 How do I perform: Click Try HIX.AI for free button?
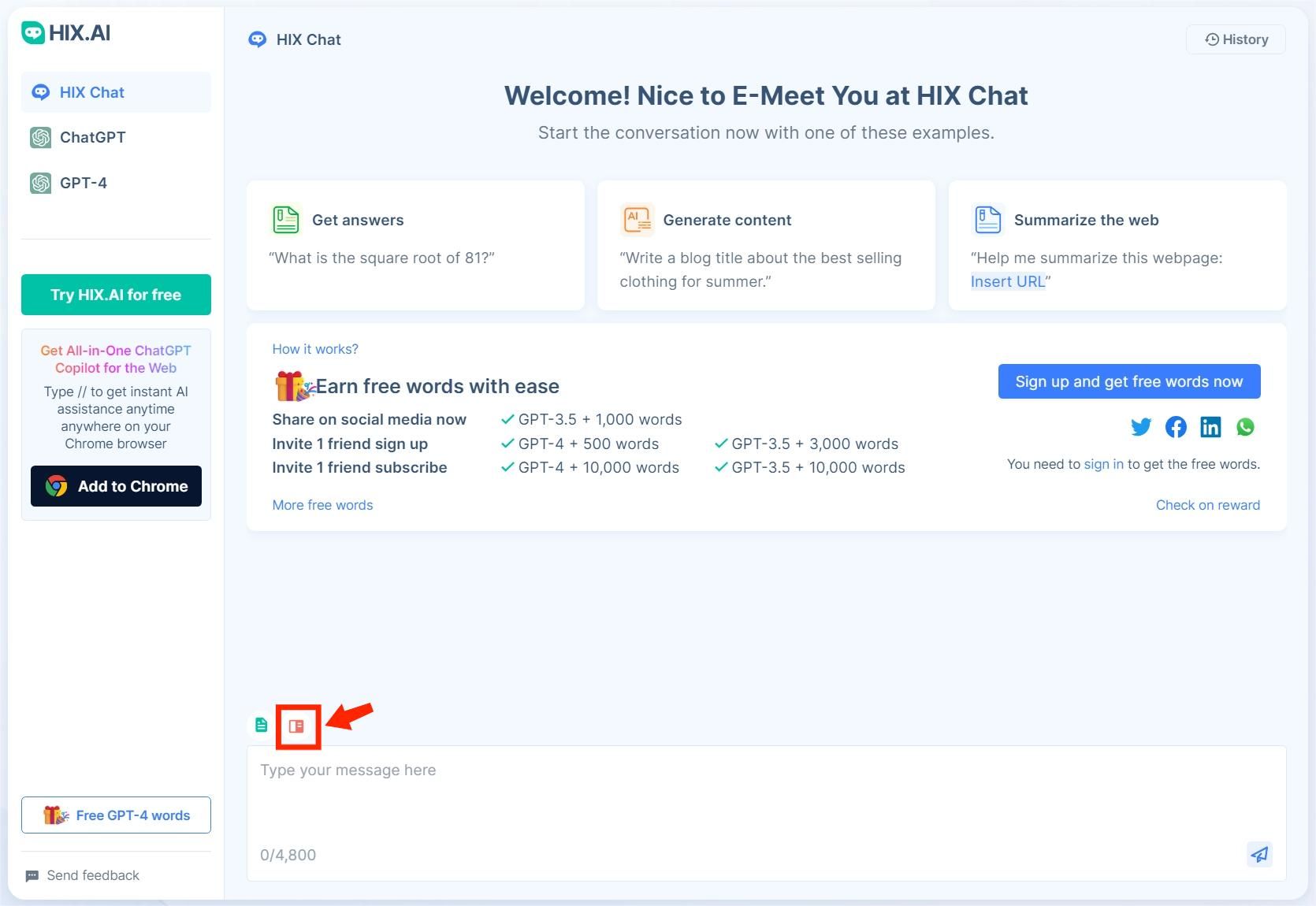pos(116,295)
